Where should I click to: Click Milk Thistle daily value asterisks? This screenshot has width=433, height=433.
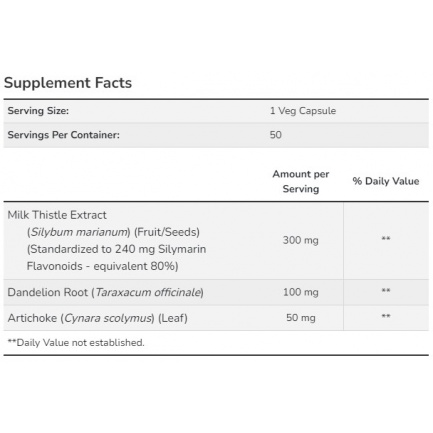pos(386,239)
